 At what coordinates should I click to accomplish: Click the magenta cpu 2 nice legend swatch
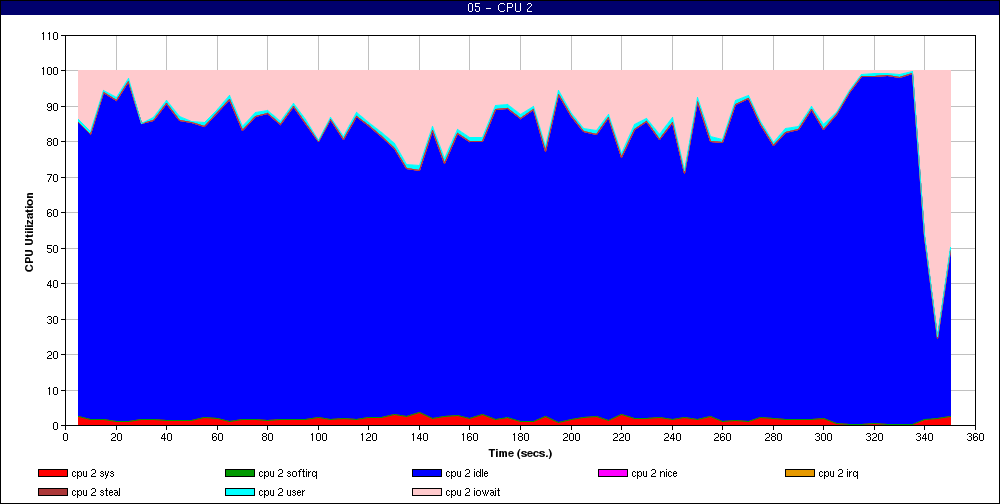click(612, 473)
